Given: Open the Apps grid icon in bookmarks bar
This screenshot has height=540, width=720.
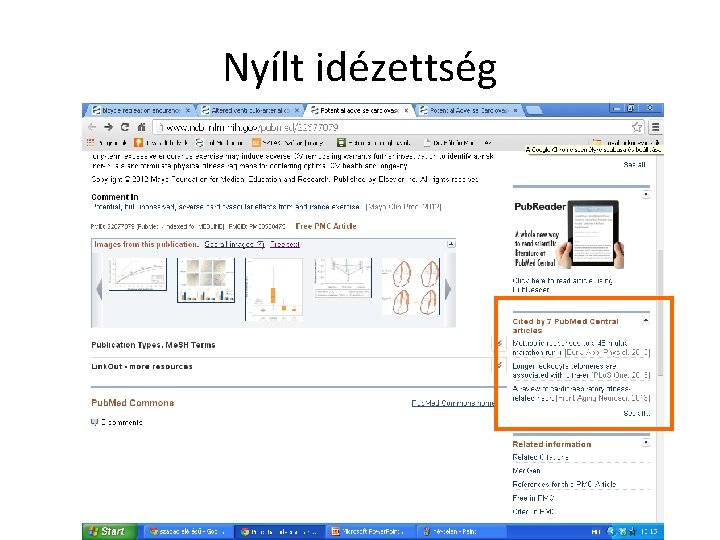Looking at the screenshot, I should coord(90,143).
